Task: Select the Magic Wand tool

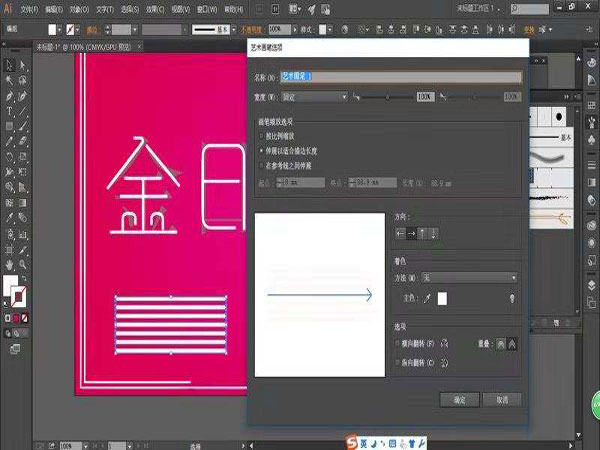Action: click(x=9, y=80)
